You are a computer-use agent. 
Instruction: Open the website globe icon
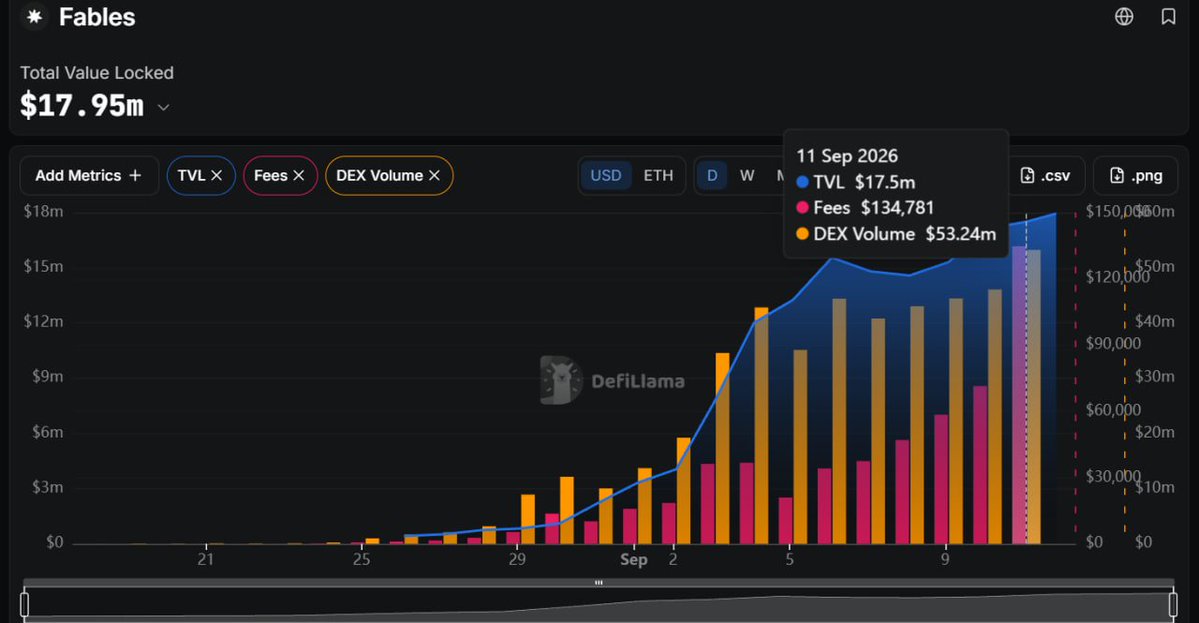tap(1124, 16)
